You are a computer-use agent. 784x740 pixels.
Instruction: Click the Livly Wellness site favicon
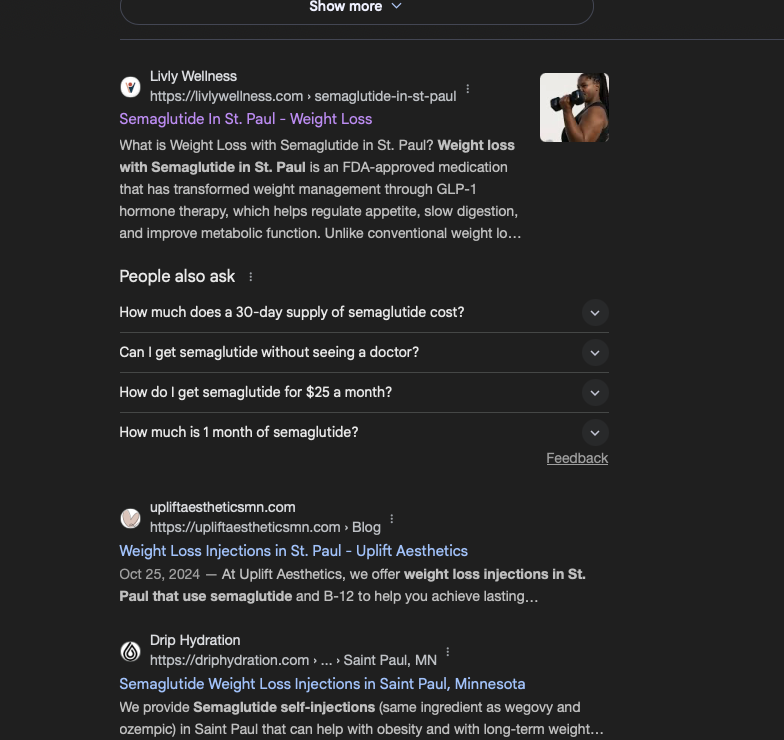130,87
